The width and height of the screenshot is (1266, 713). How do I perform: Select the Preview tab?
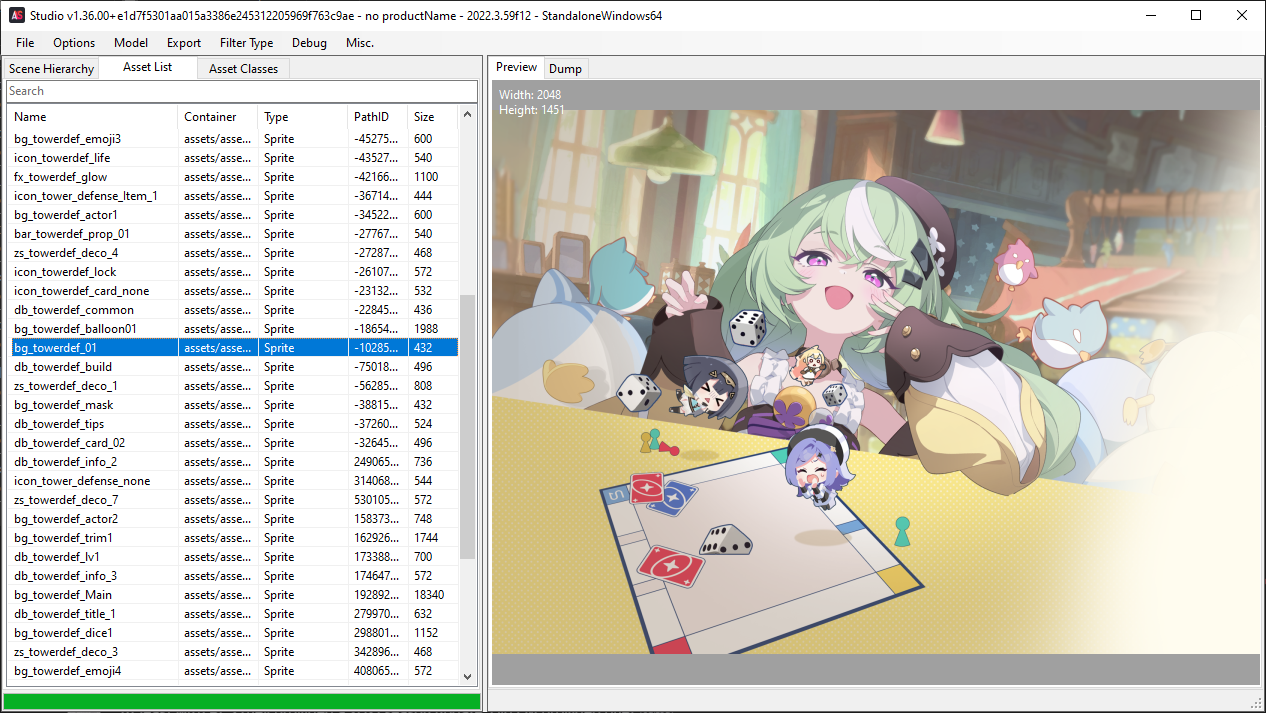tap(517, 67)
